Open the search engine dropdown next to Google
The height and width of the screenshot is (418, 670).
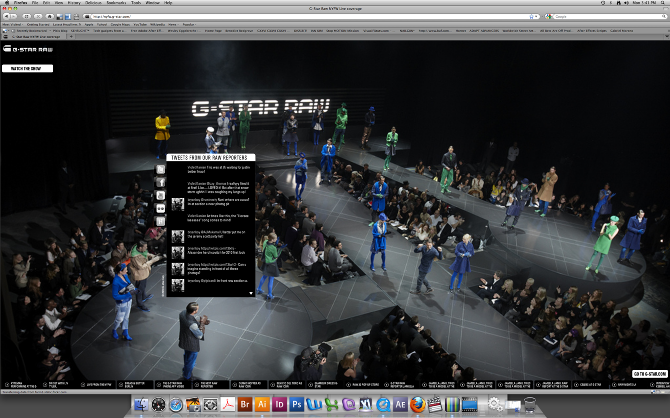[548, 16]
